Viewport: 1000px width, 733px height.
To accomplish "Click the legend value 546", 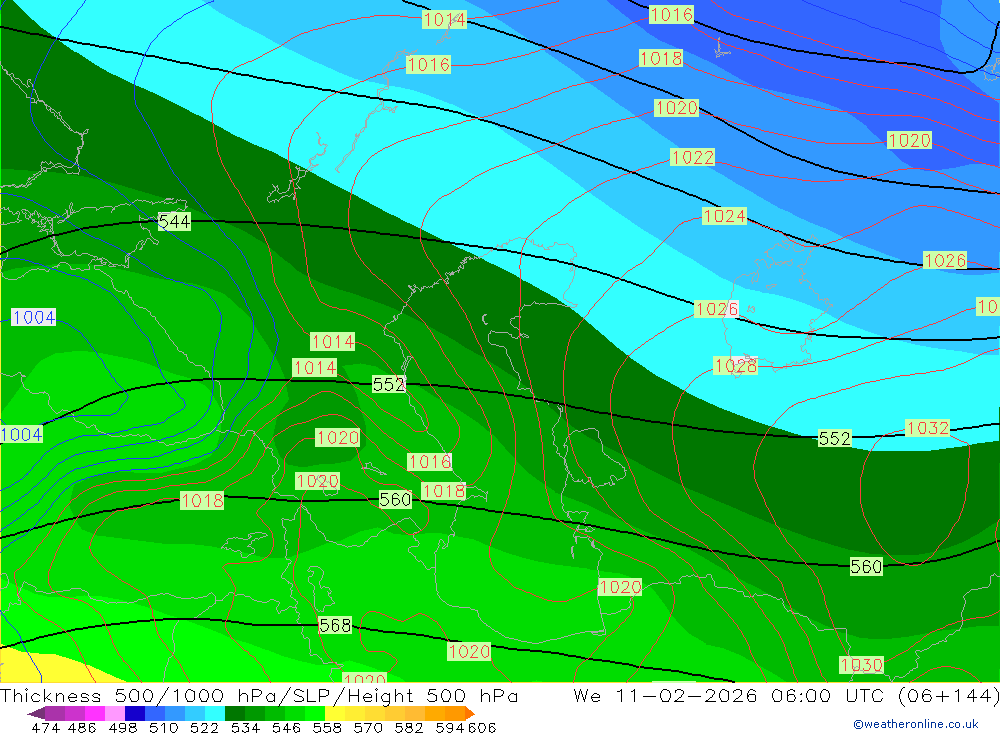I will pos(286,727).
